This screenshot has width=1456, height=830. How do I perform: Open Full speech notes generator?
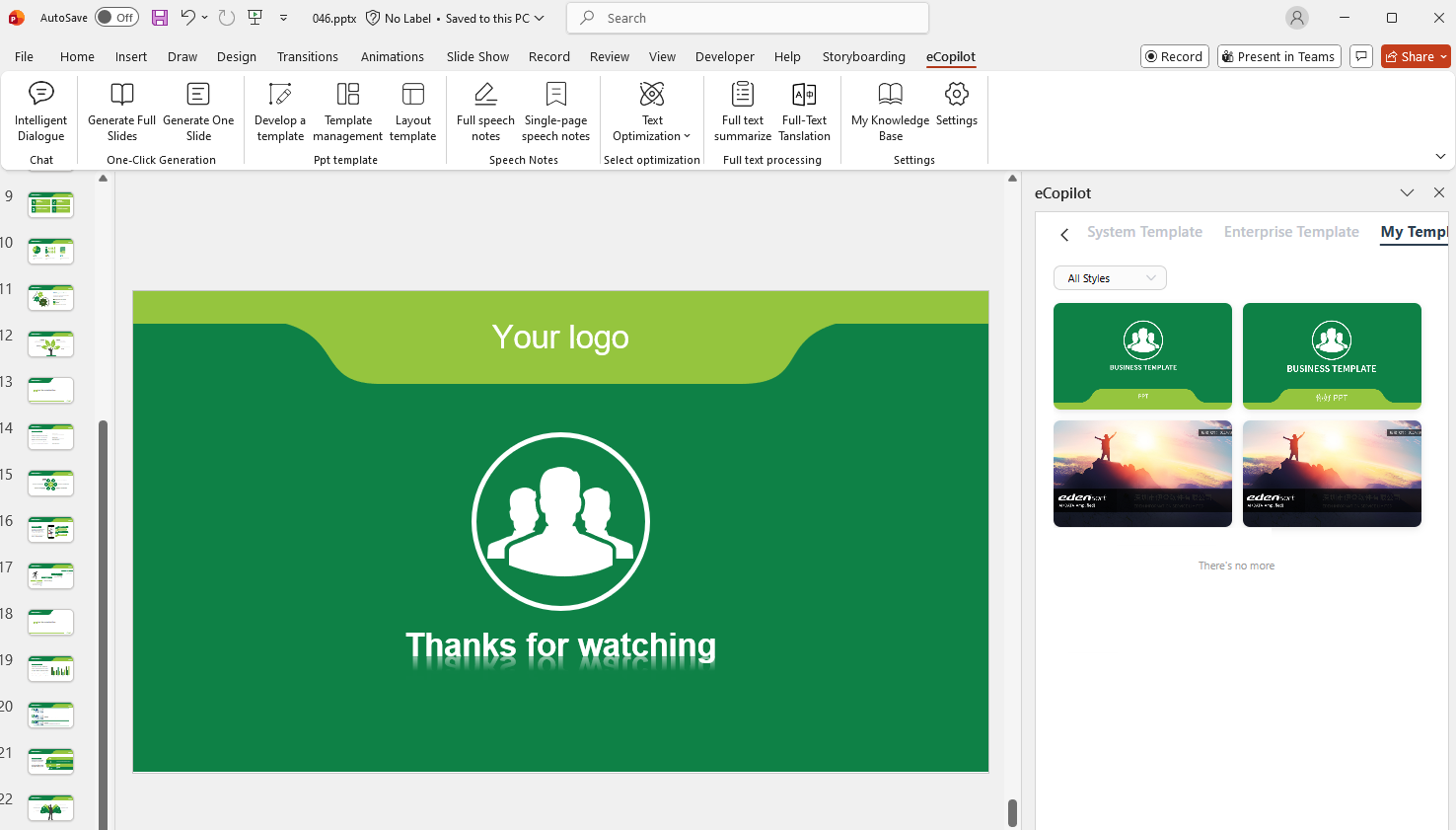pos(484,112)
